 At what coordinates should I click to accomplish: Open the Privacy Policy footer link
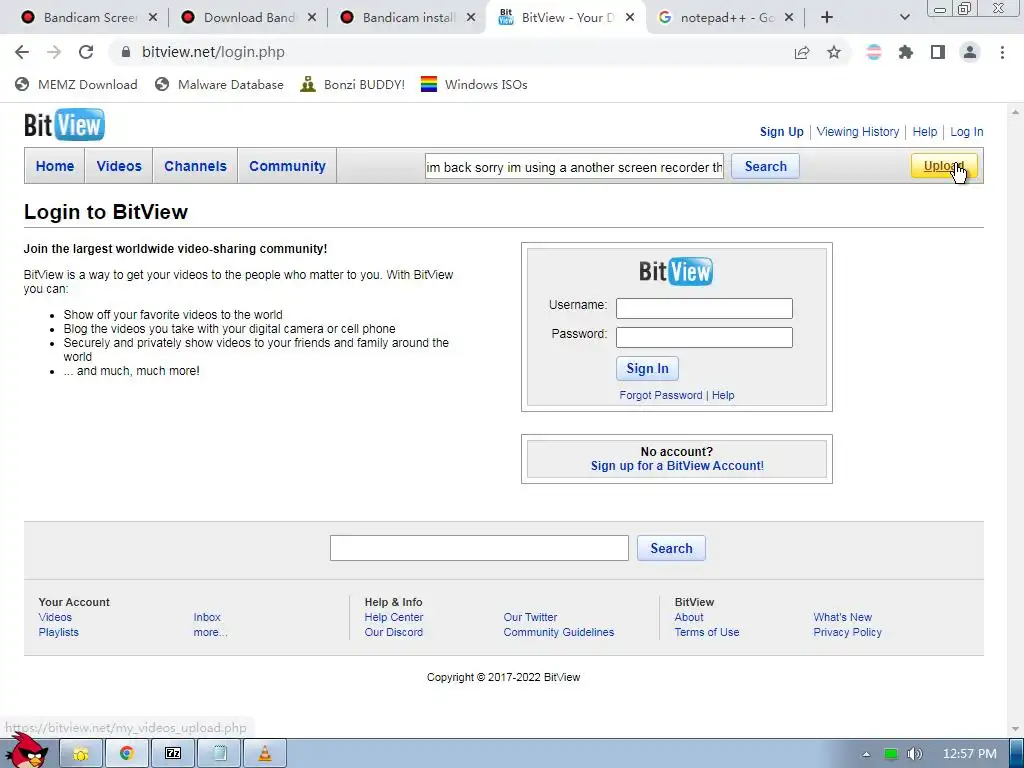click(848, 632)
